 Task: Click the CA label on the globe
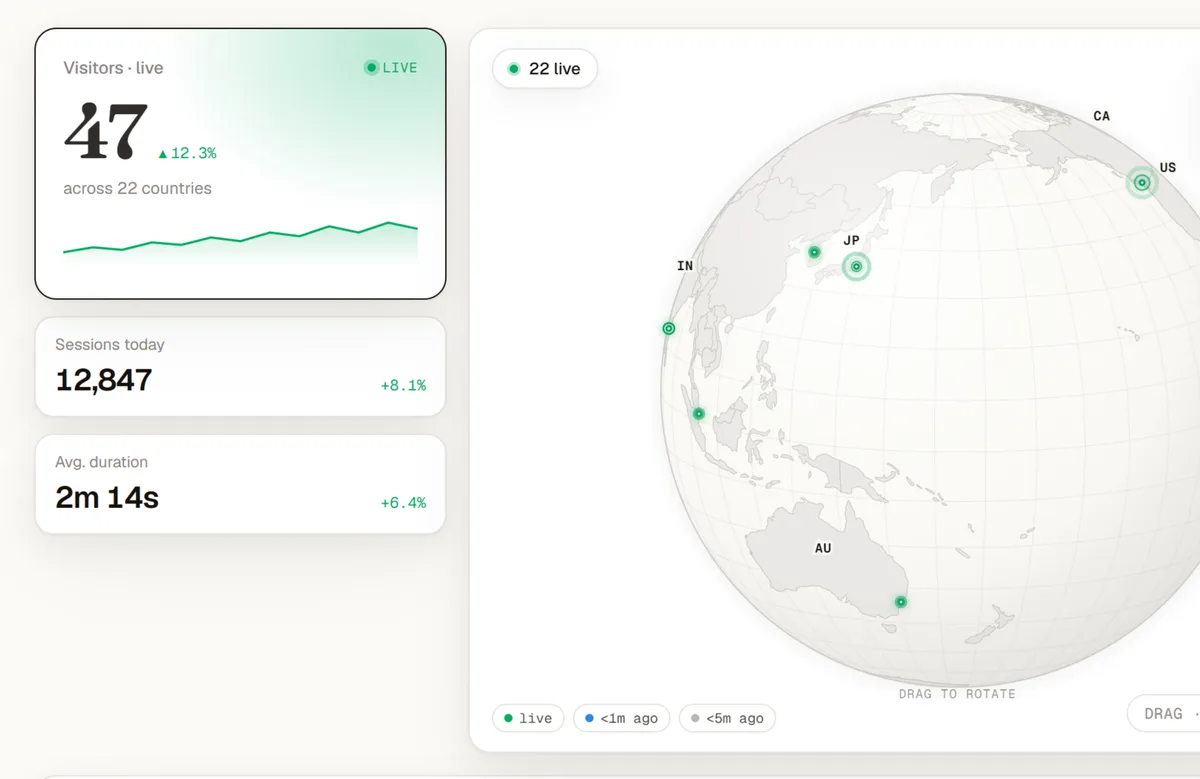1101,116
